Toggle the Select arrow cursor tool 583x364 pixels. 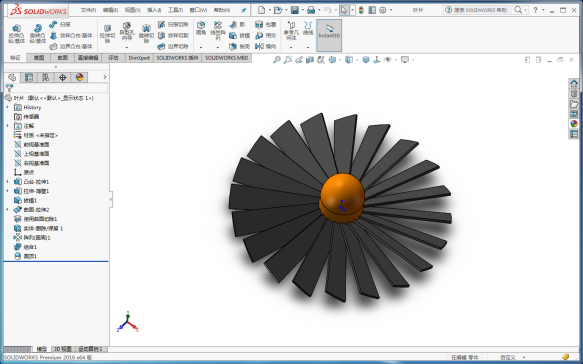point(344,10)
